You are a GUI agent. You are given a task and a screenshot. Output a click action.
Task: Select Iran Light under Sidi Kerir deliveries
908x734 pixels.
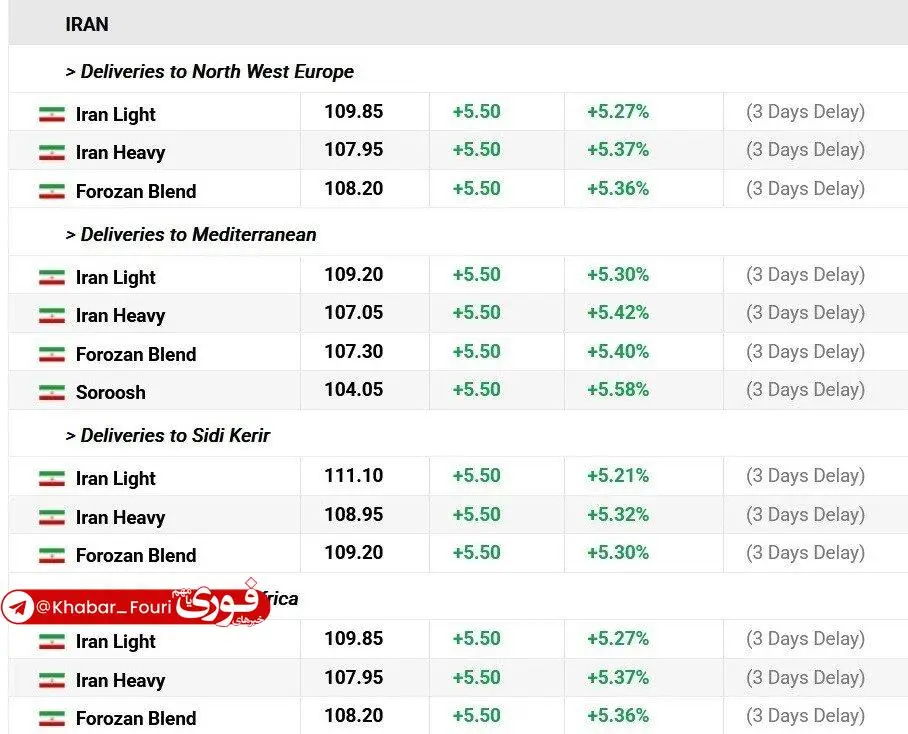(115, 479)
